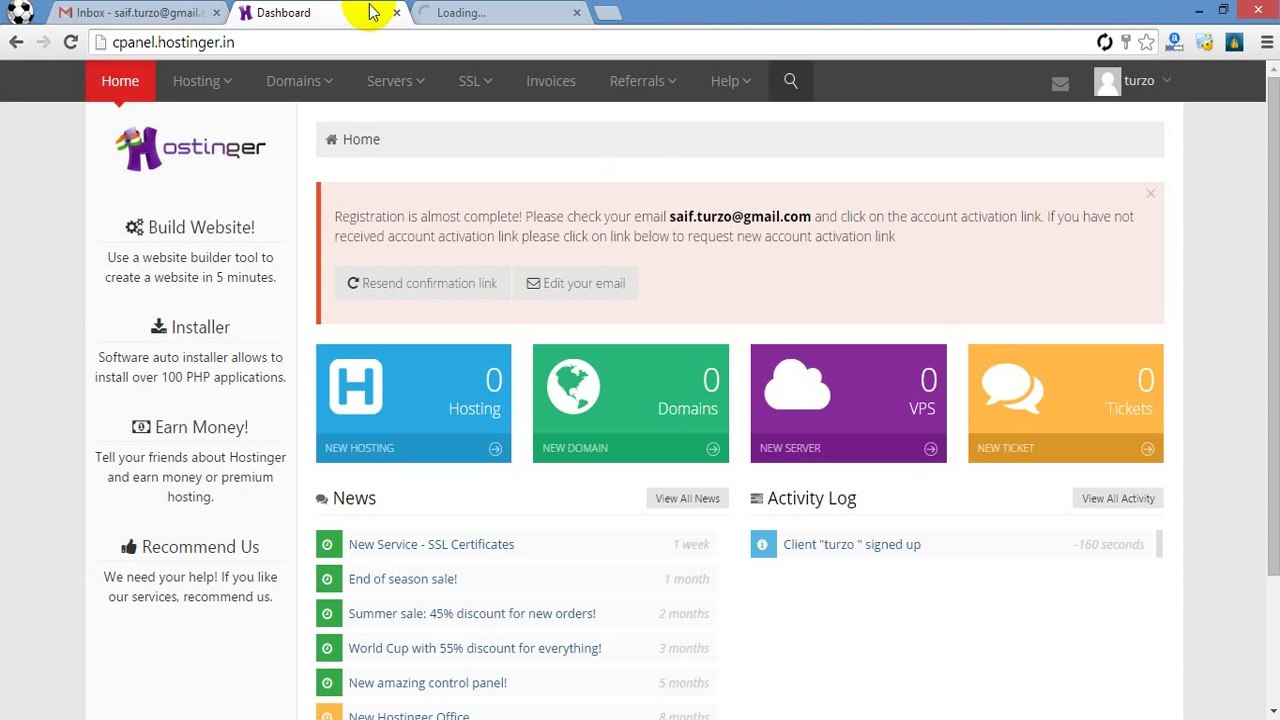The image size is (1280, 720).
Task: Open World Cup 55% discount news link
Action: coord(475,648)
